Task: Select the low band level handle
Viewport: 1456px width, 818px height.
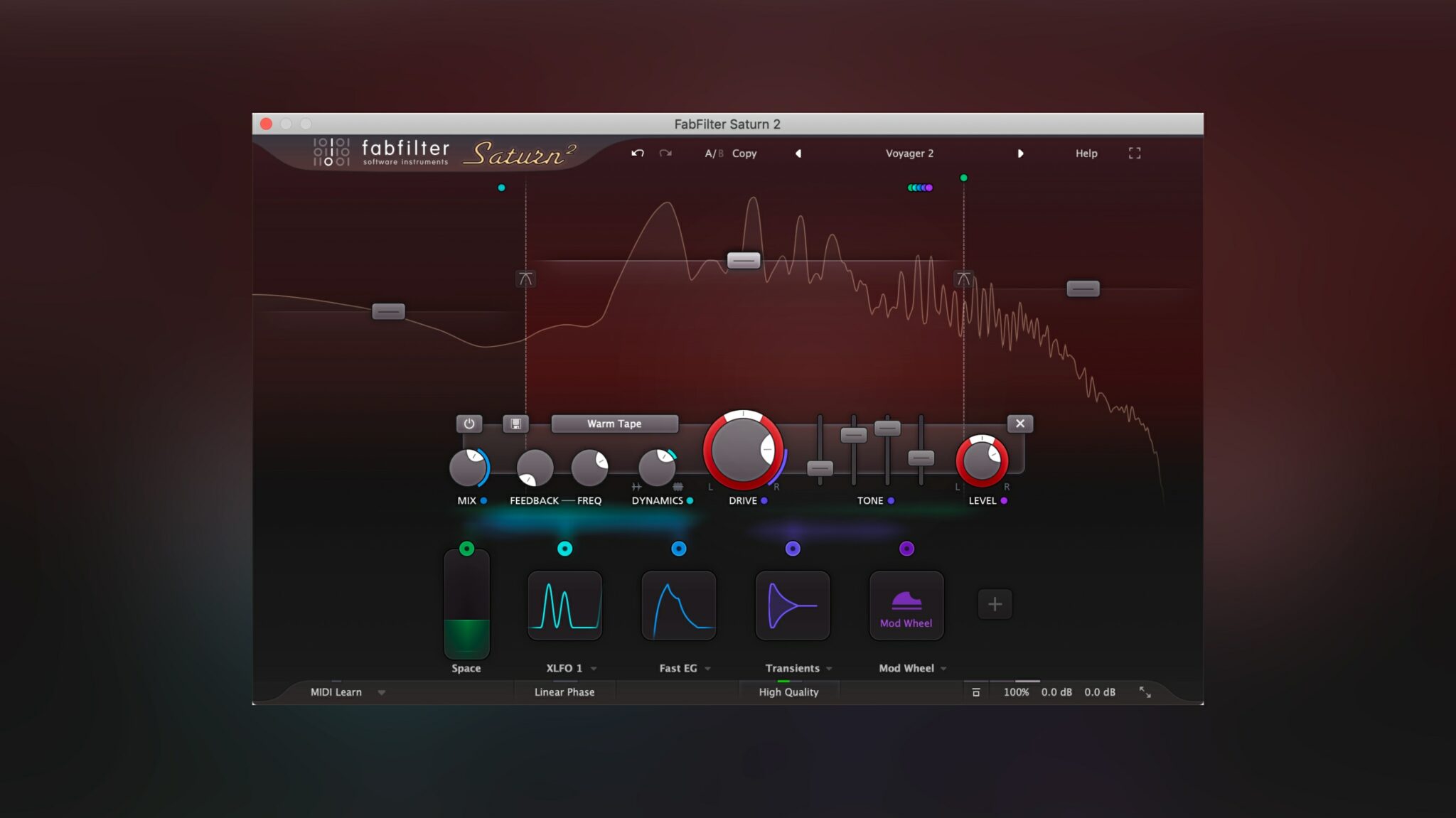Action: coord(388,311)
